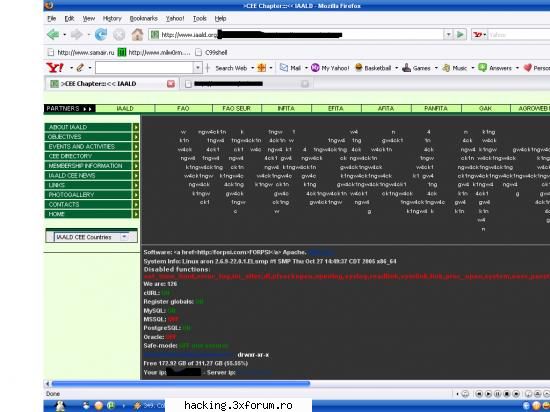Click the pencil icon on Yahoo toolbar

[x=80, y=68]
